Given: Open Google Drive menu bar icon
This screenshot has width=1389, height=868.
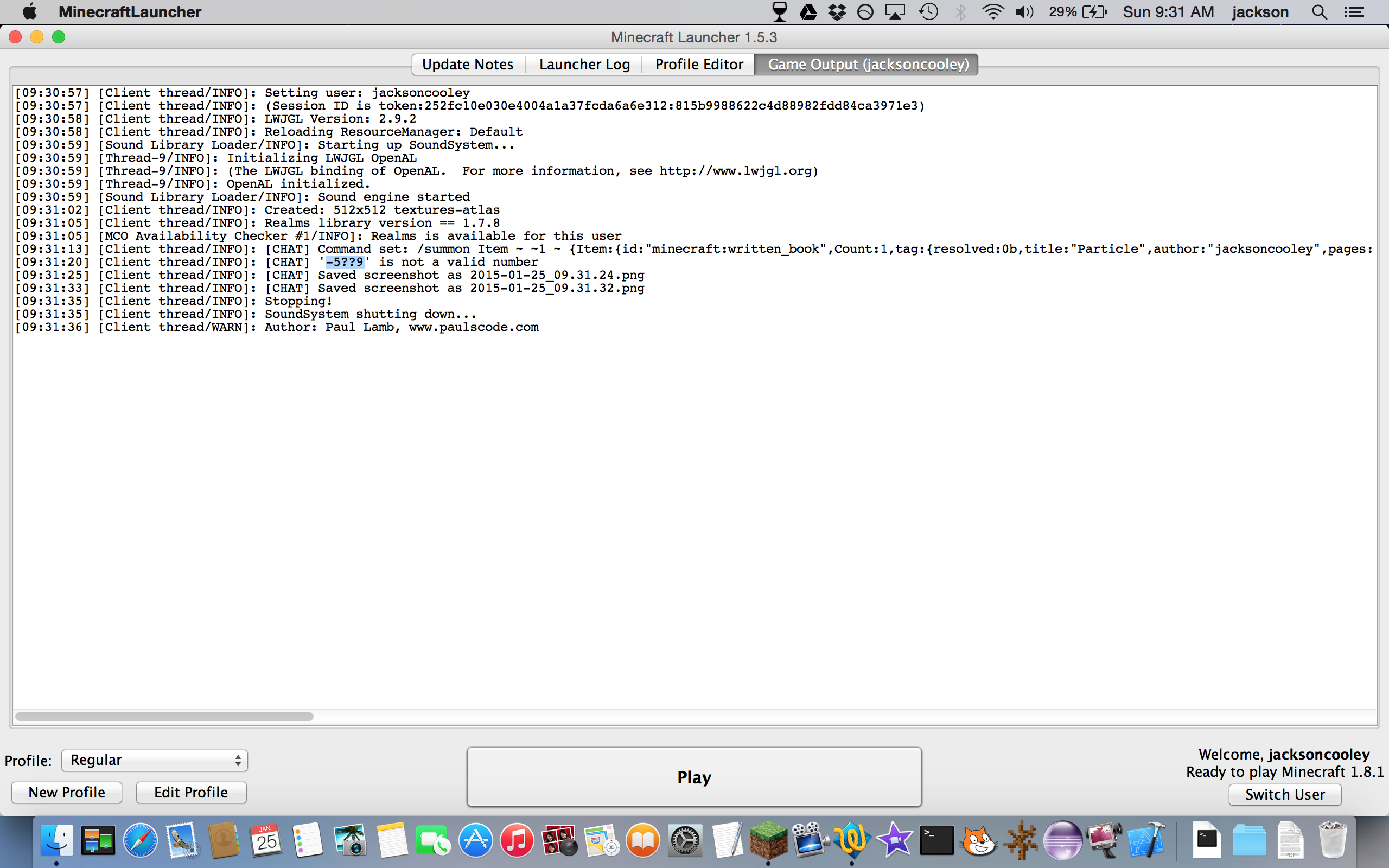Looking at the screenshot, I should (809, 12).
